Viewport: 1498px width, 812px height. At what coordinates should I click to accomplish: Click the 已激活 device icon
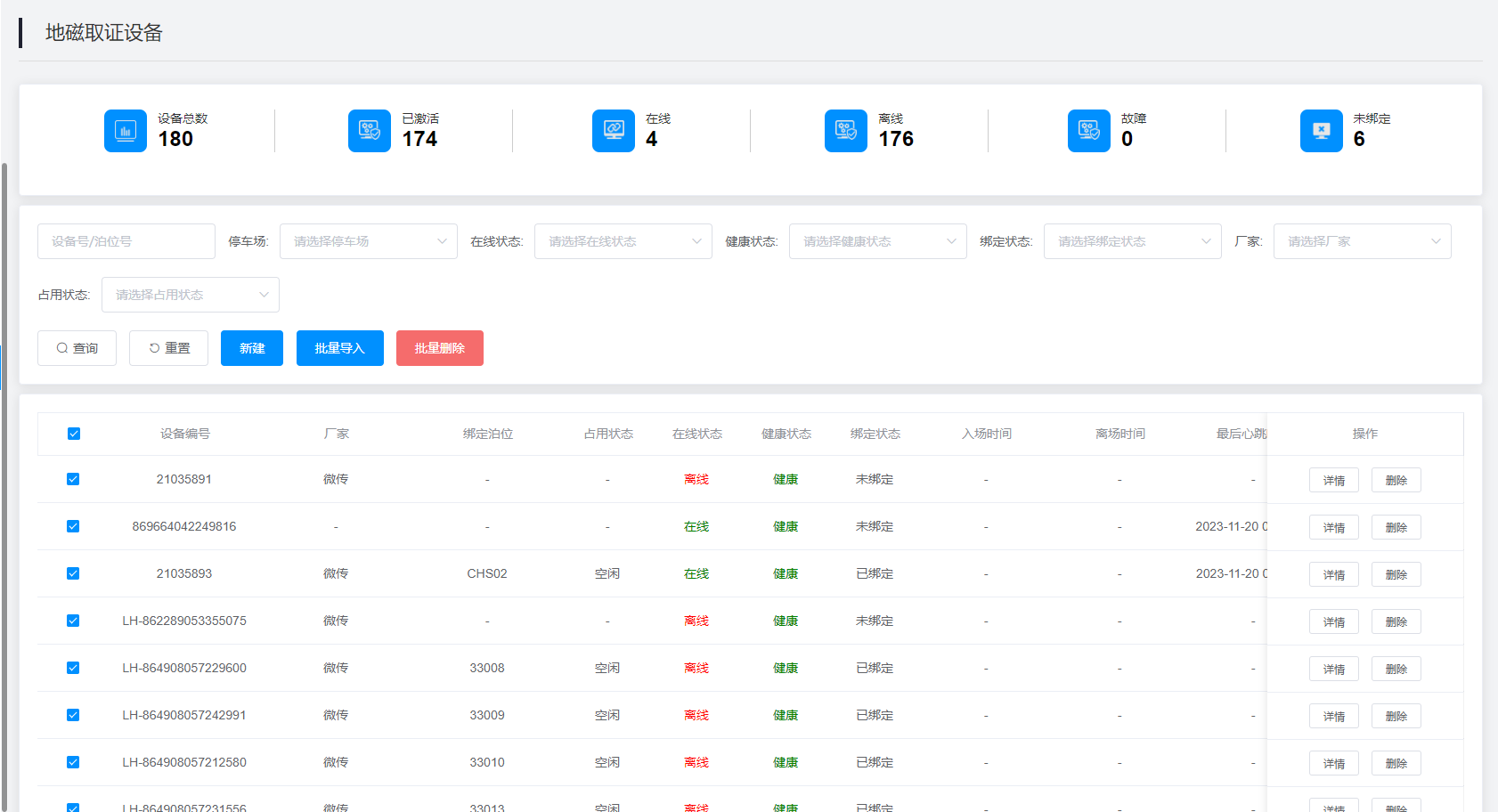(370, 131)
